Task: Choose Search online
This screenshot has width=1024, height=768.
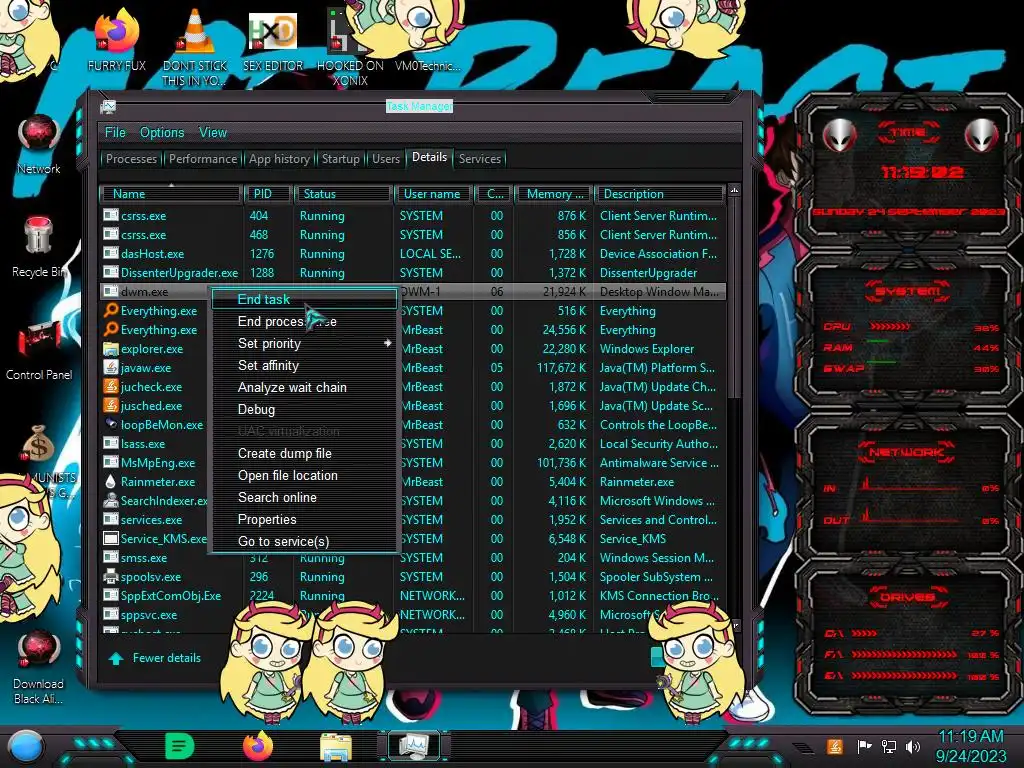Action: (x=304, y=498)
